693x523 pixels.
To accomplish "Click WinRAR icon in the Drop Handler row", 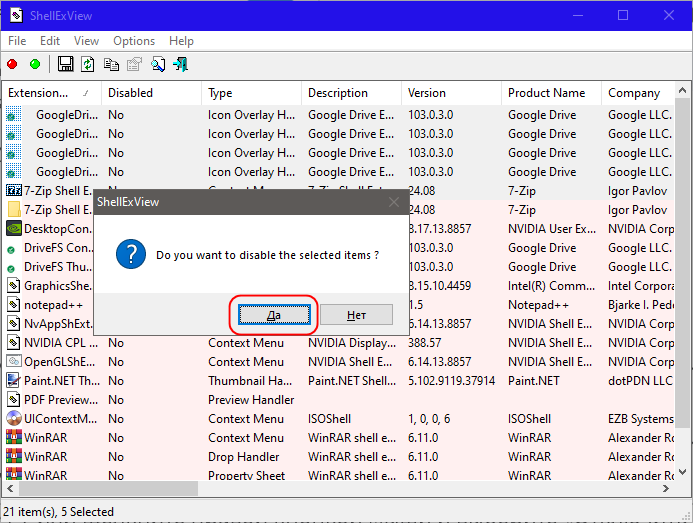I will click(14, 456).
